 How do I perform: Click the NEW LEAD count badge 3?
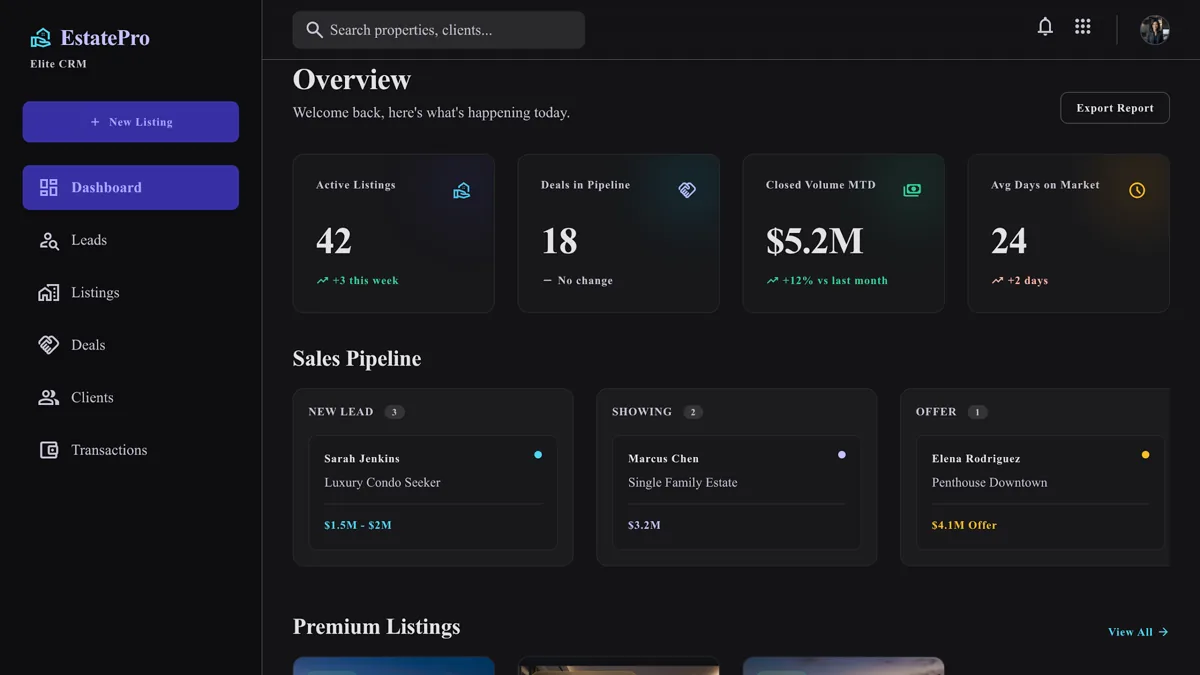click(x=394, y=412)
